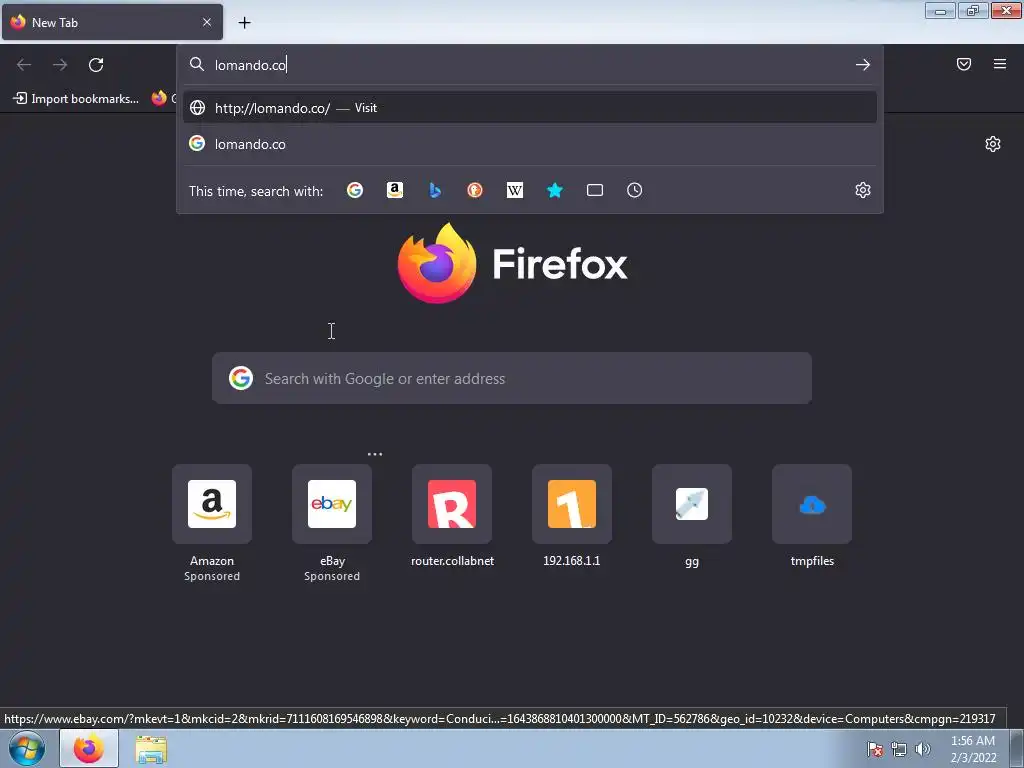Open eBay tile's three-dot context menu
The height and width of the screenshot is (768, 1024).
pyautogui.click(x=374, y=454)
